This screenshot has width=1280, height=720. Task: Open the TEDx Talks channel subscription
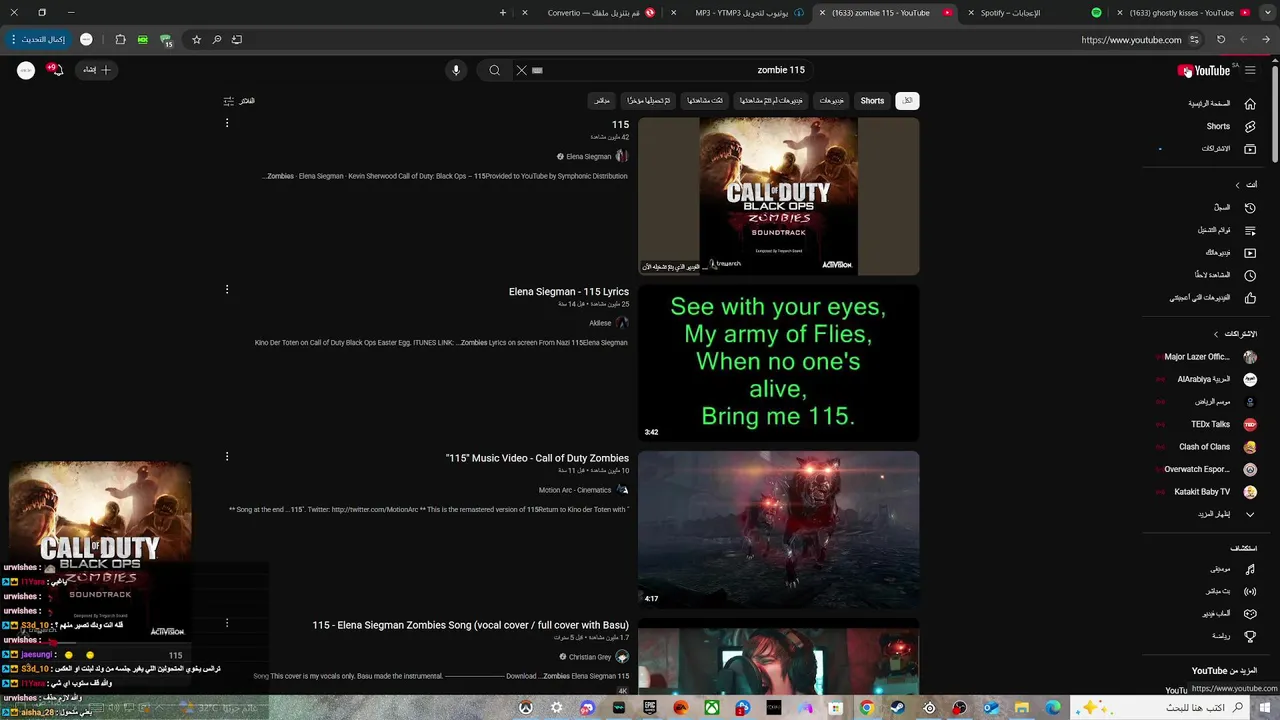pos(1207,424)
